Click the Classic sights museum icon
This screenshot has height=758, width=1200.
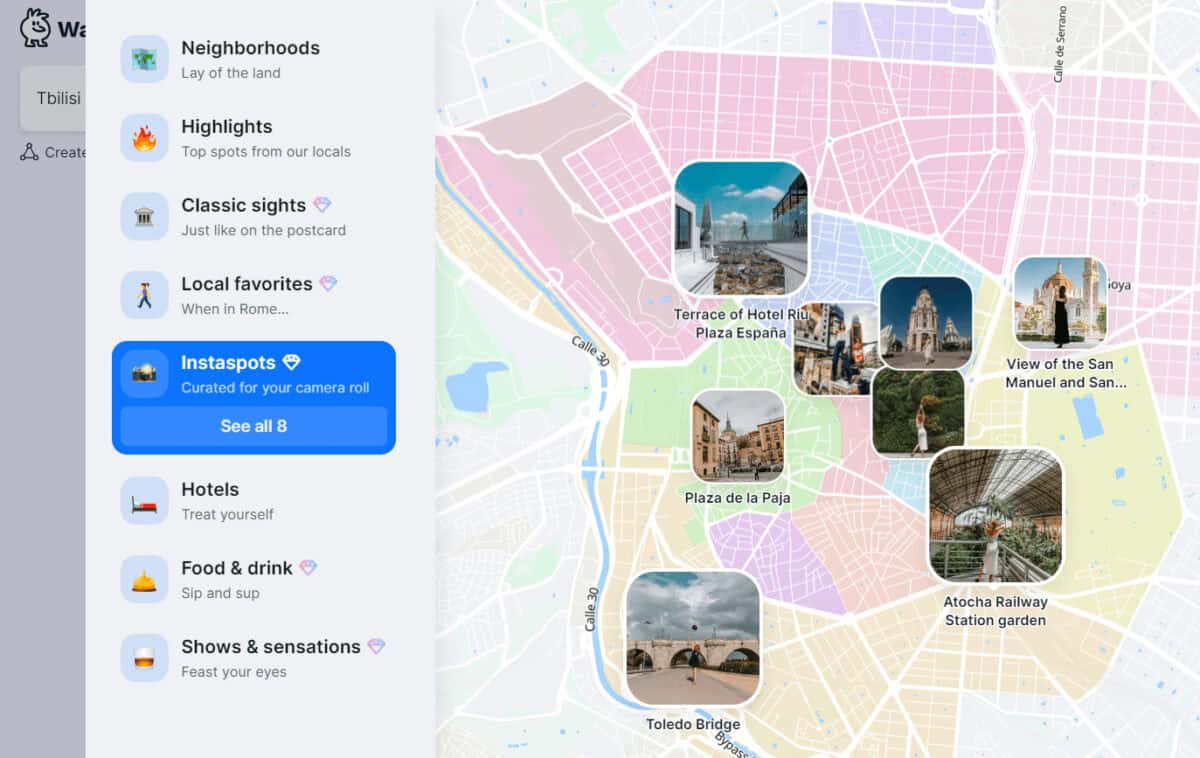(x=144, y=216)
